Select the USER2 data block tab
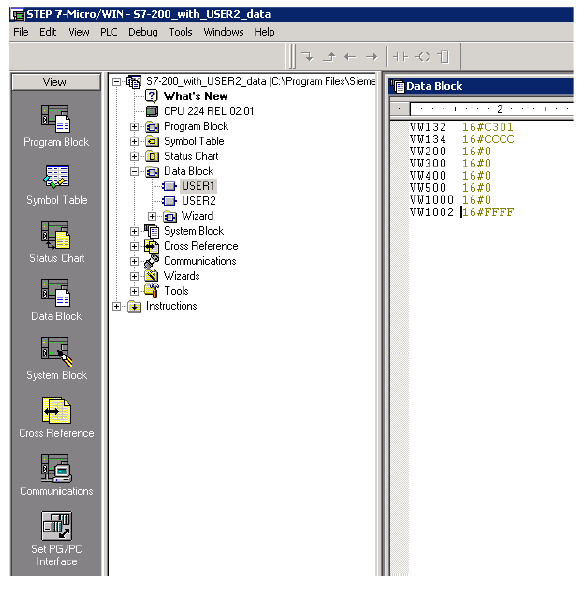The height and width of the screenshot is (595, 588). click(198, 201)
